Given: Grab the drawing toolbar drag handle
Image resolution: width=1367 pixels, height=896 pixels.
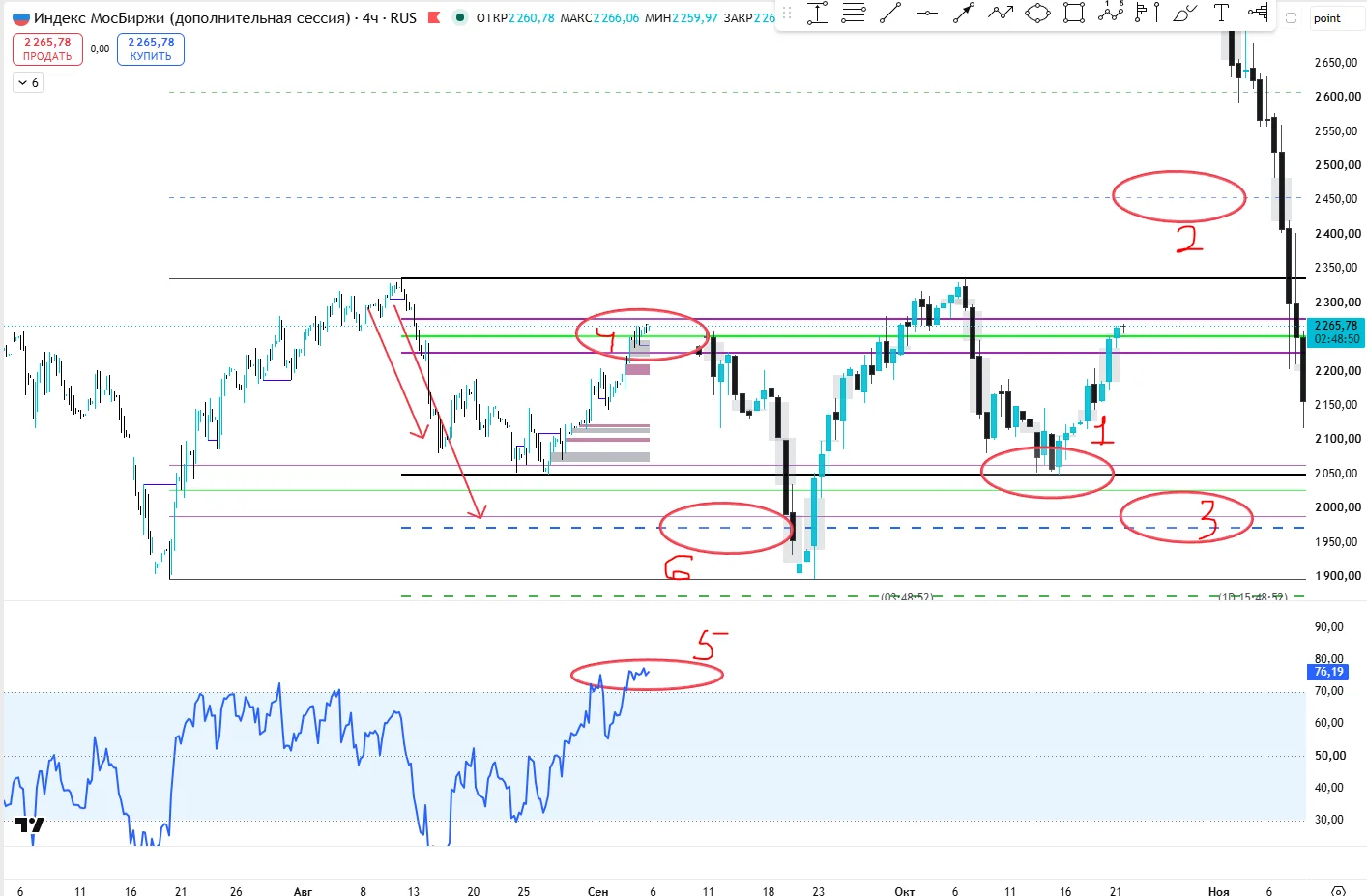Looking at the screenshot, I should 787,14.
